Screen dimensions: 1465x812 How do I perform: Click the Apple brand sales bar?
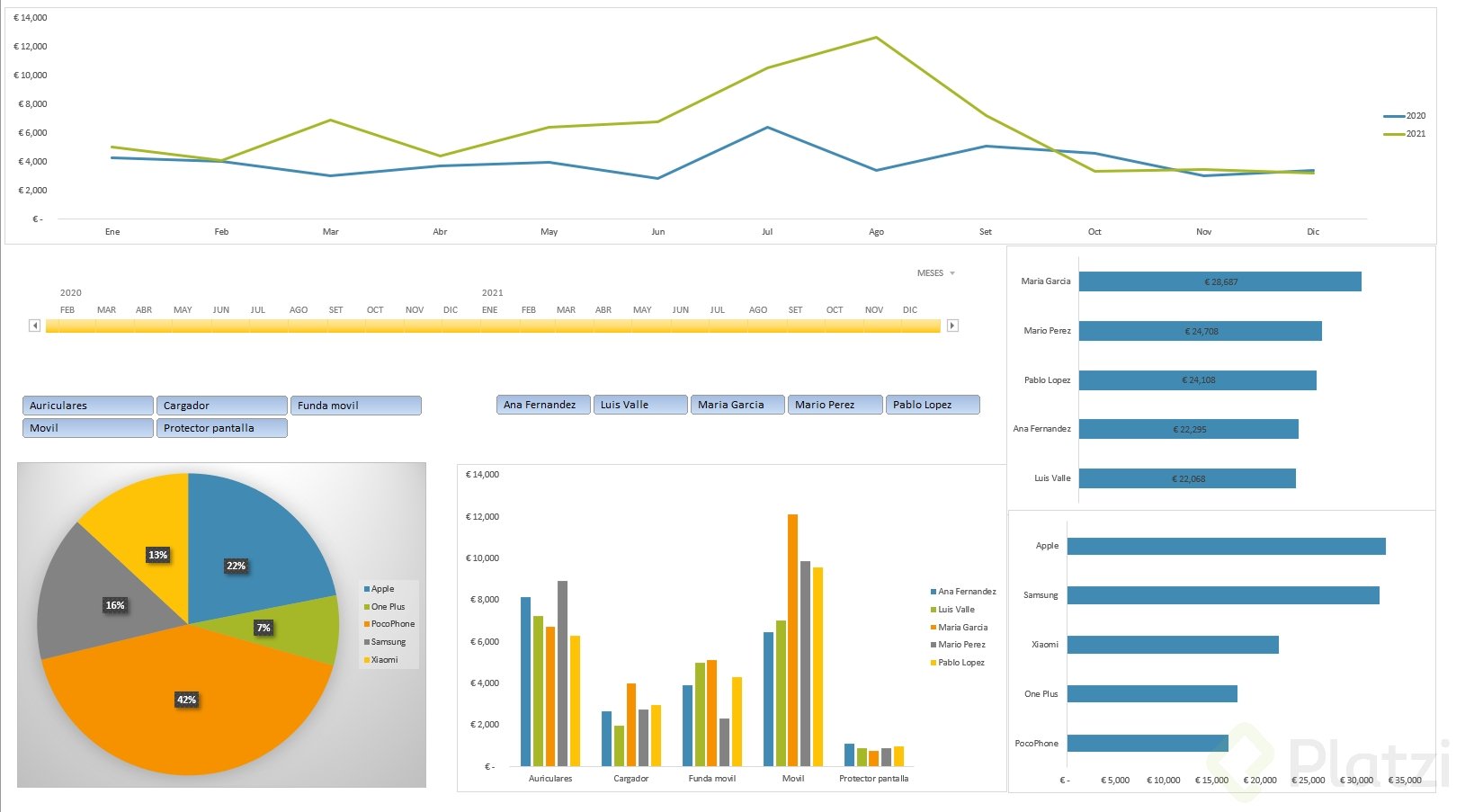click(x=1227, y=546)
